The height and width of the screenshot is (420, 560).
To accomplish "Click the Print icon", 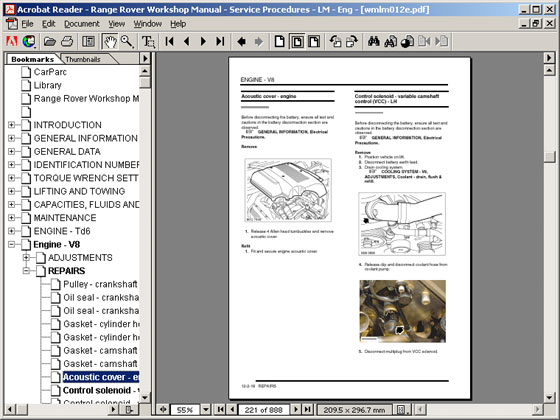I will [67, 41].
